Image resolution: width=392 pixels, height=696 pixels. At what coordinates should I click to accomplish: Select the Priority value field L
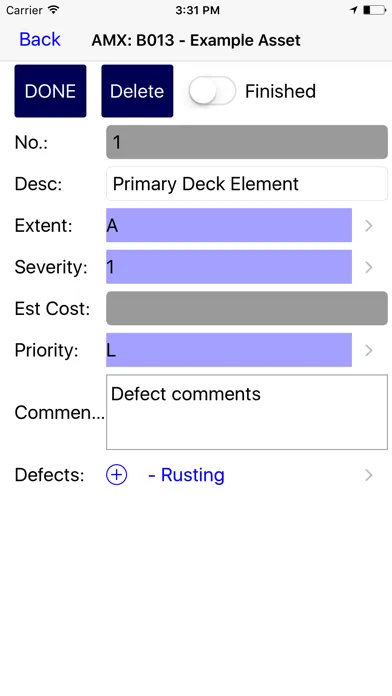coord(229,350)
